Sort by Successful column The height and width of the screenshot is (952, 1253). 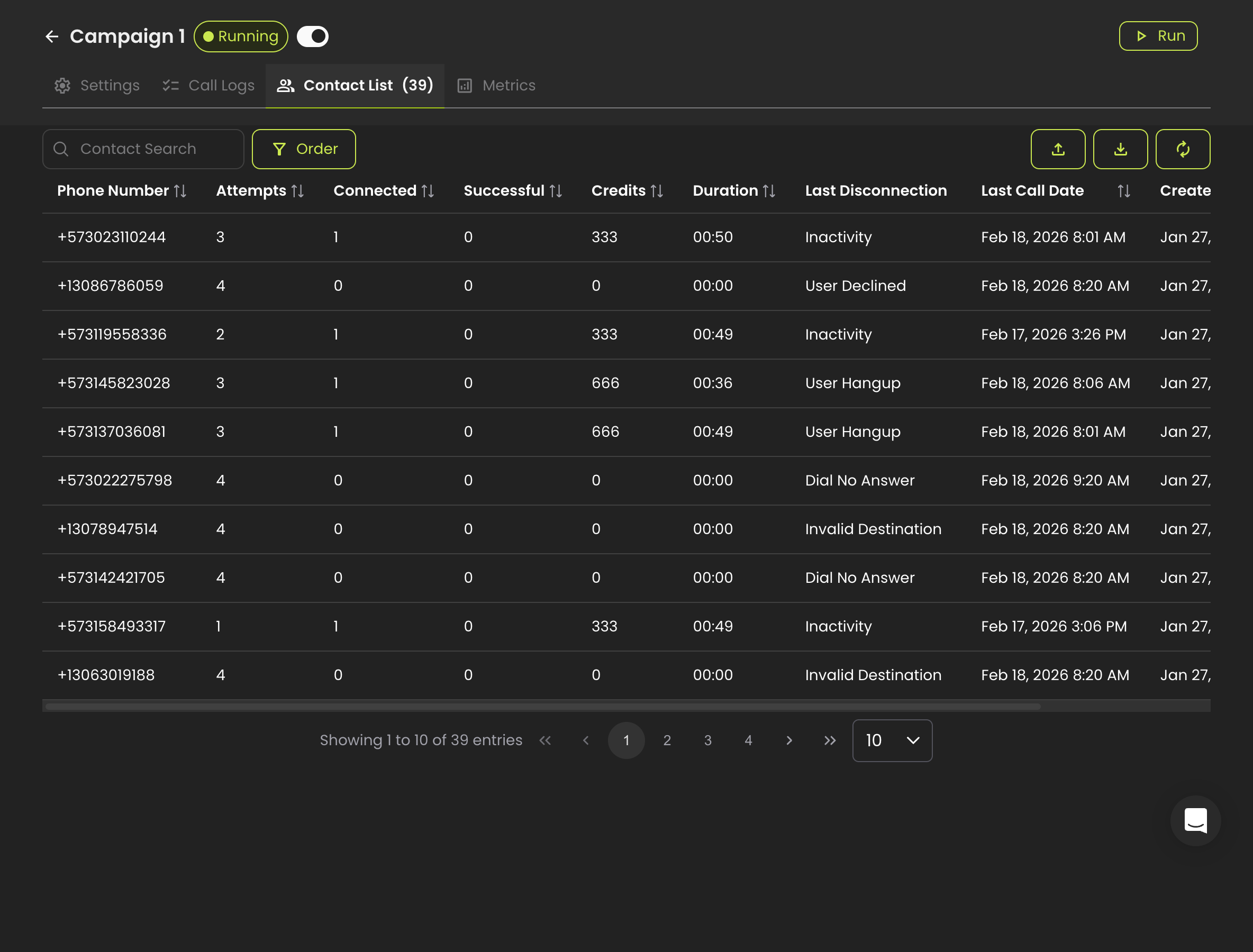coord(556,191)
